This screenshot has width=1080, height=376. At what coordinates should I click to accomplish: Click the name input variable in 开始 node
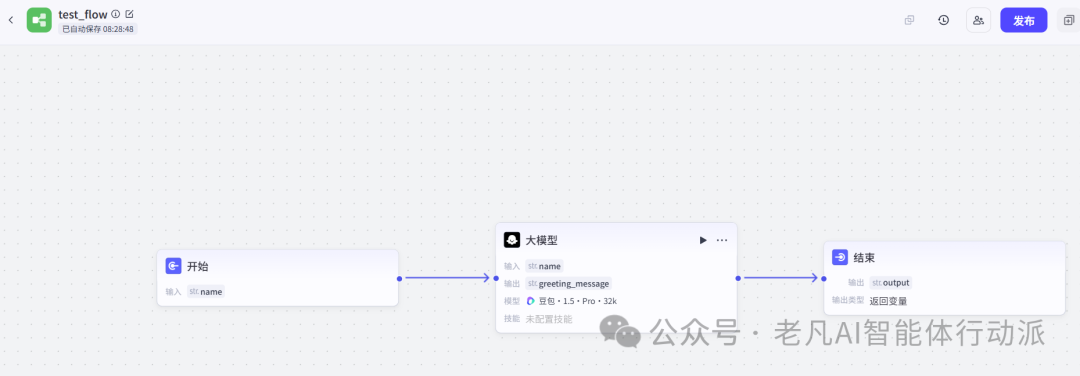206,291
